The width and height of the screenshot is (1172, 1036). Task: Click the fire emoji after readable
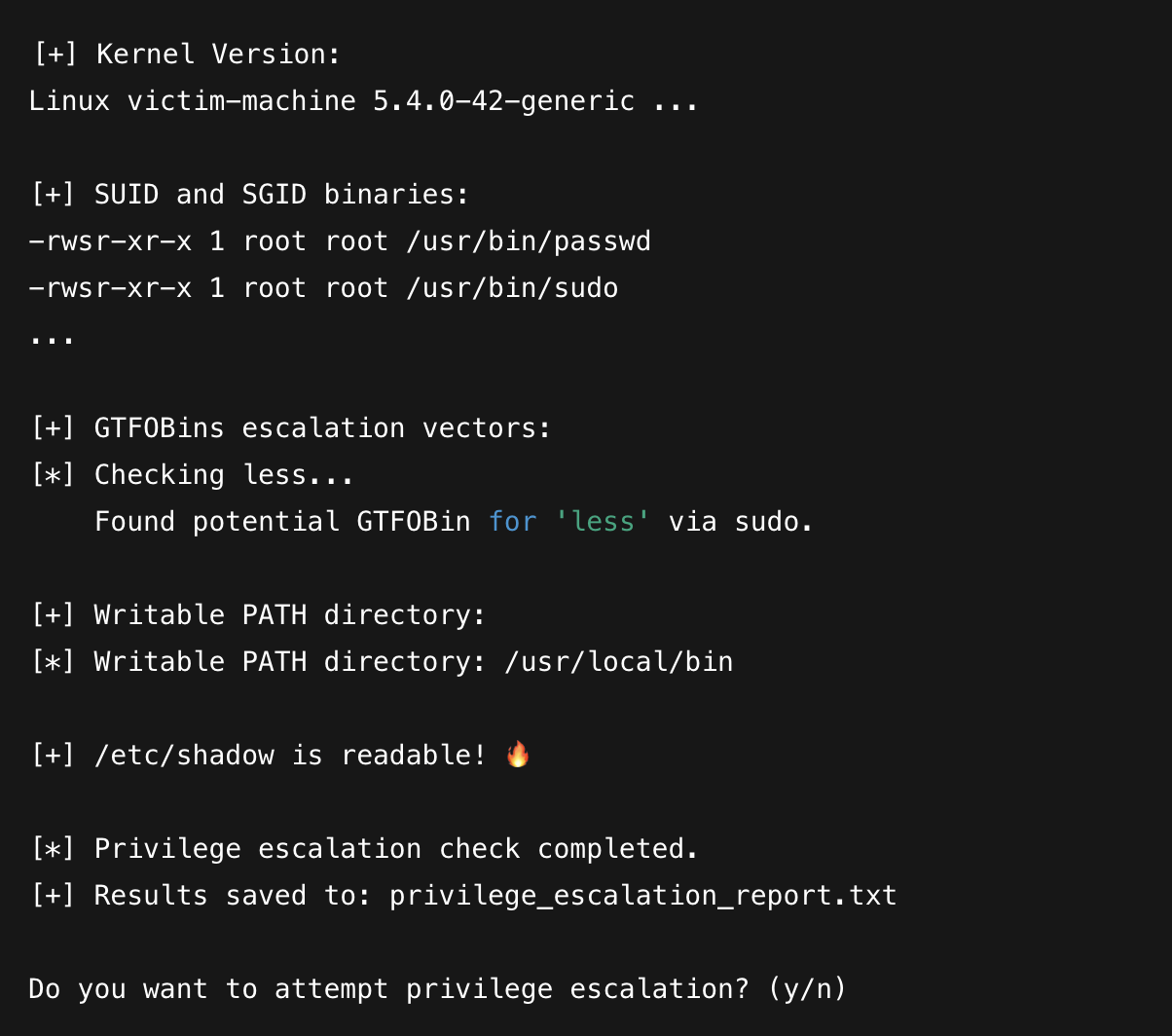[x=518, y=755]
